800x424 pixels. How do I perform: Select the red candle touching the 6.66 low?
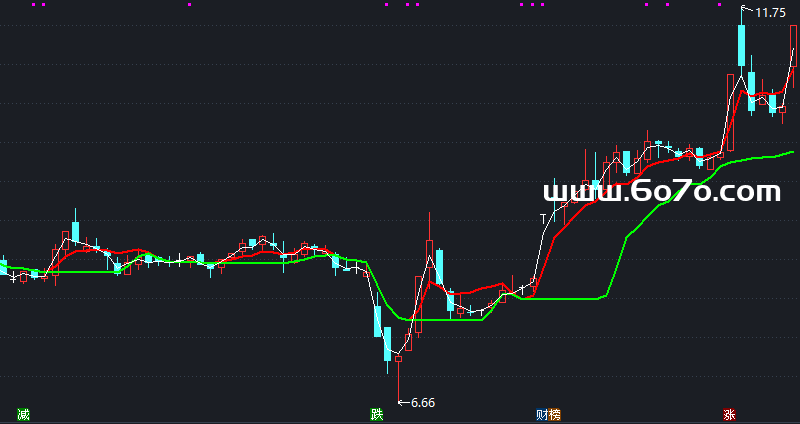coord(398,357)
